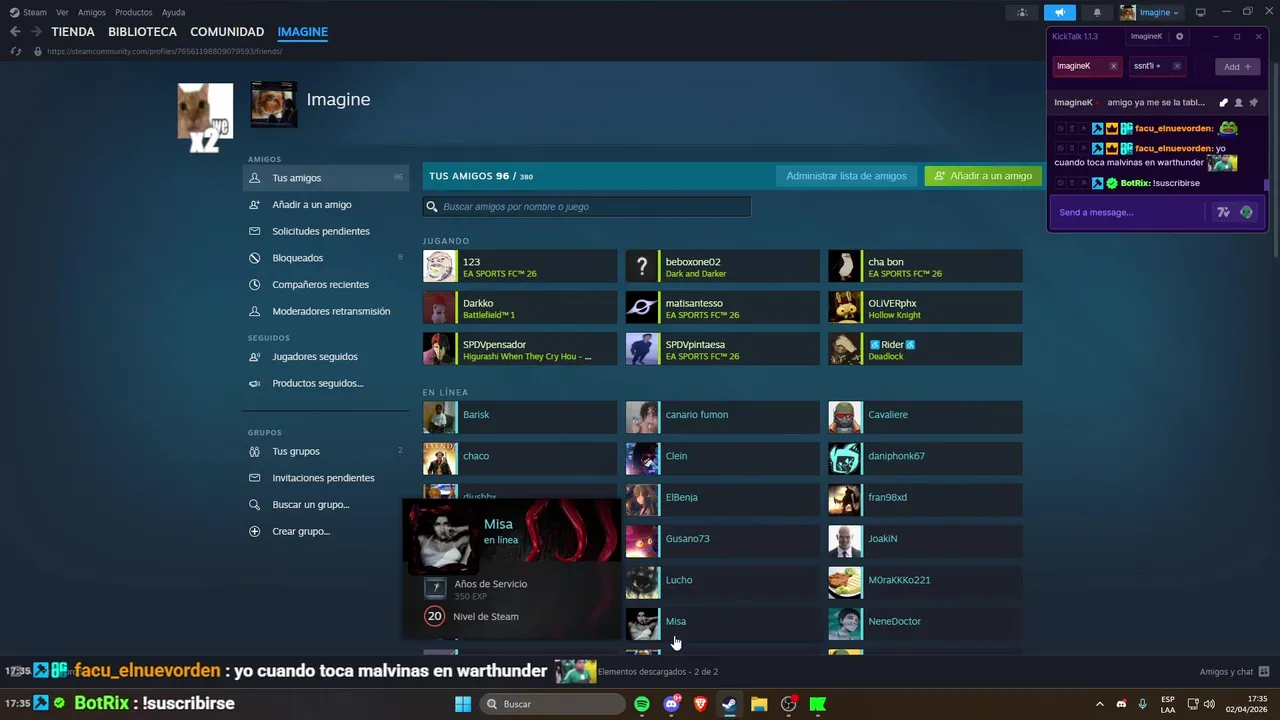The width and height of the screenshot is (1280, 720).
Task: Open Kick app from taskbar
Action: pyautogui.click(x=818, y=704)
